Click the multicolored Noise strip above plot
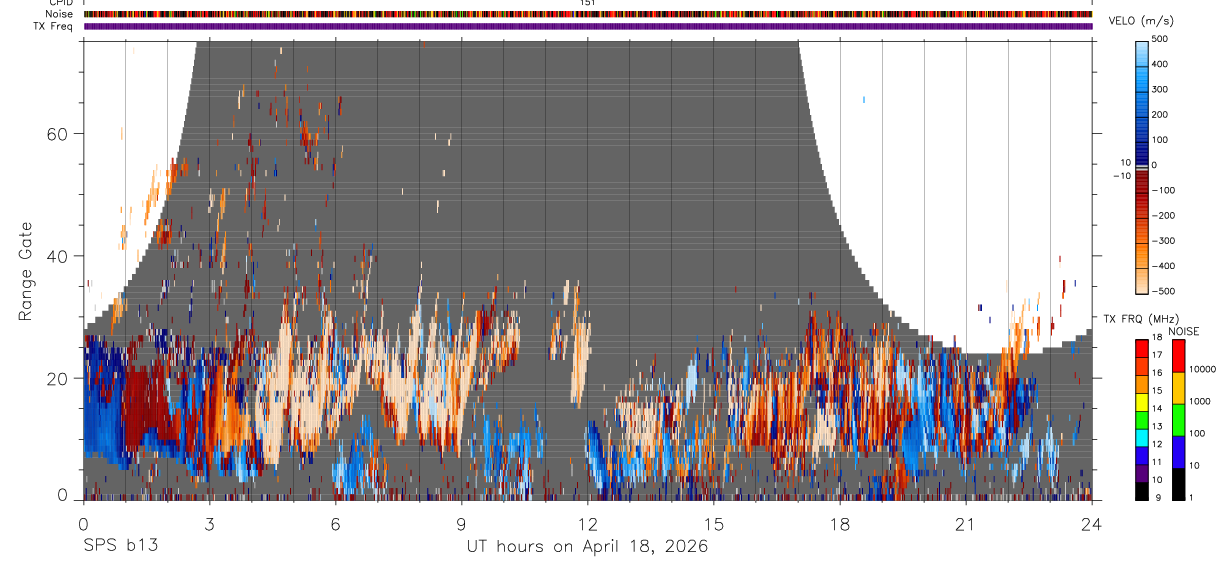 coord(588,14)
